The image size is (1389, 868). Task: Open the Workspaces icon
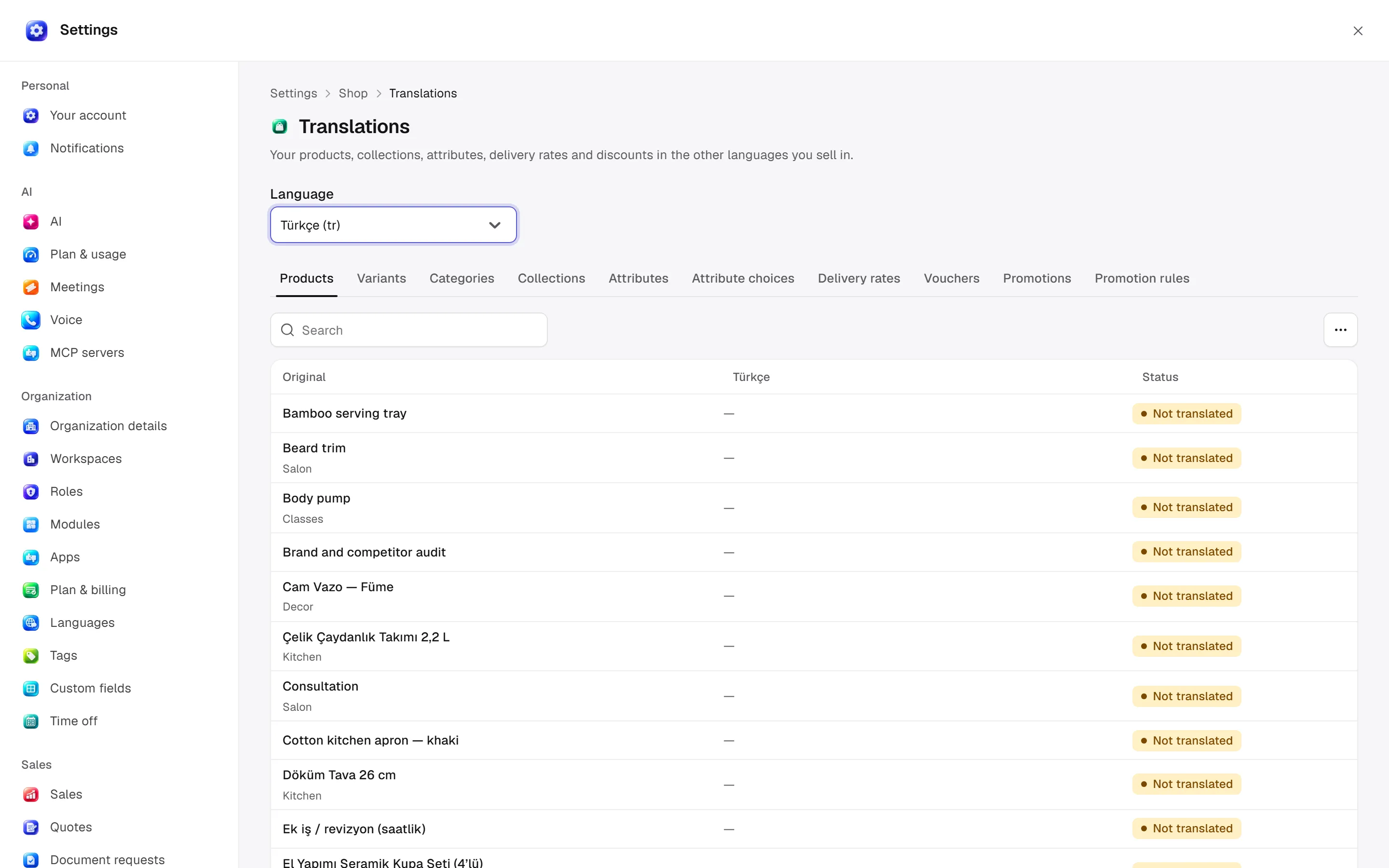tap(30, 459)
